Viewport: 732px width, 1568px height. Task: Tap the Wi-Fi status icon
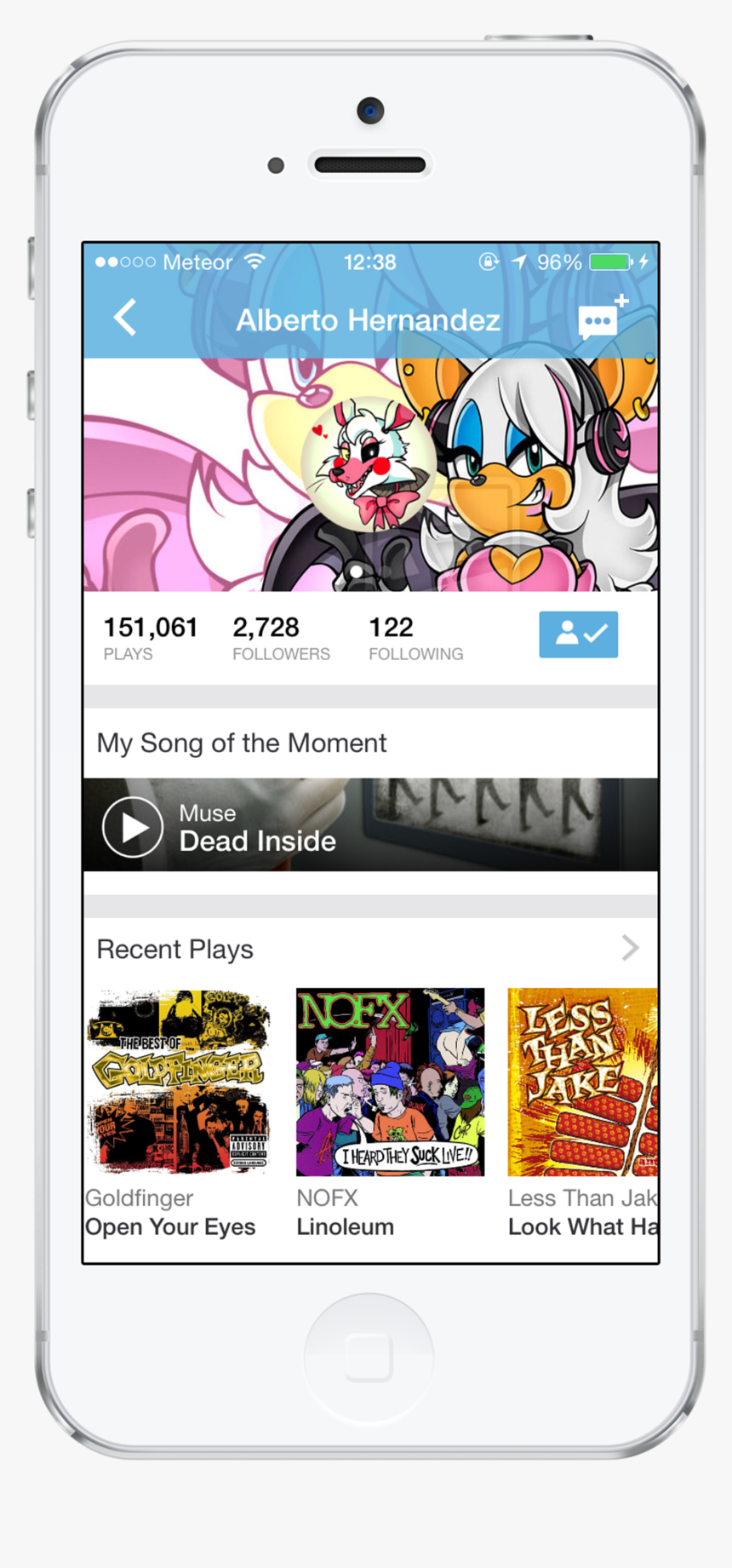[254, 261]
